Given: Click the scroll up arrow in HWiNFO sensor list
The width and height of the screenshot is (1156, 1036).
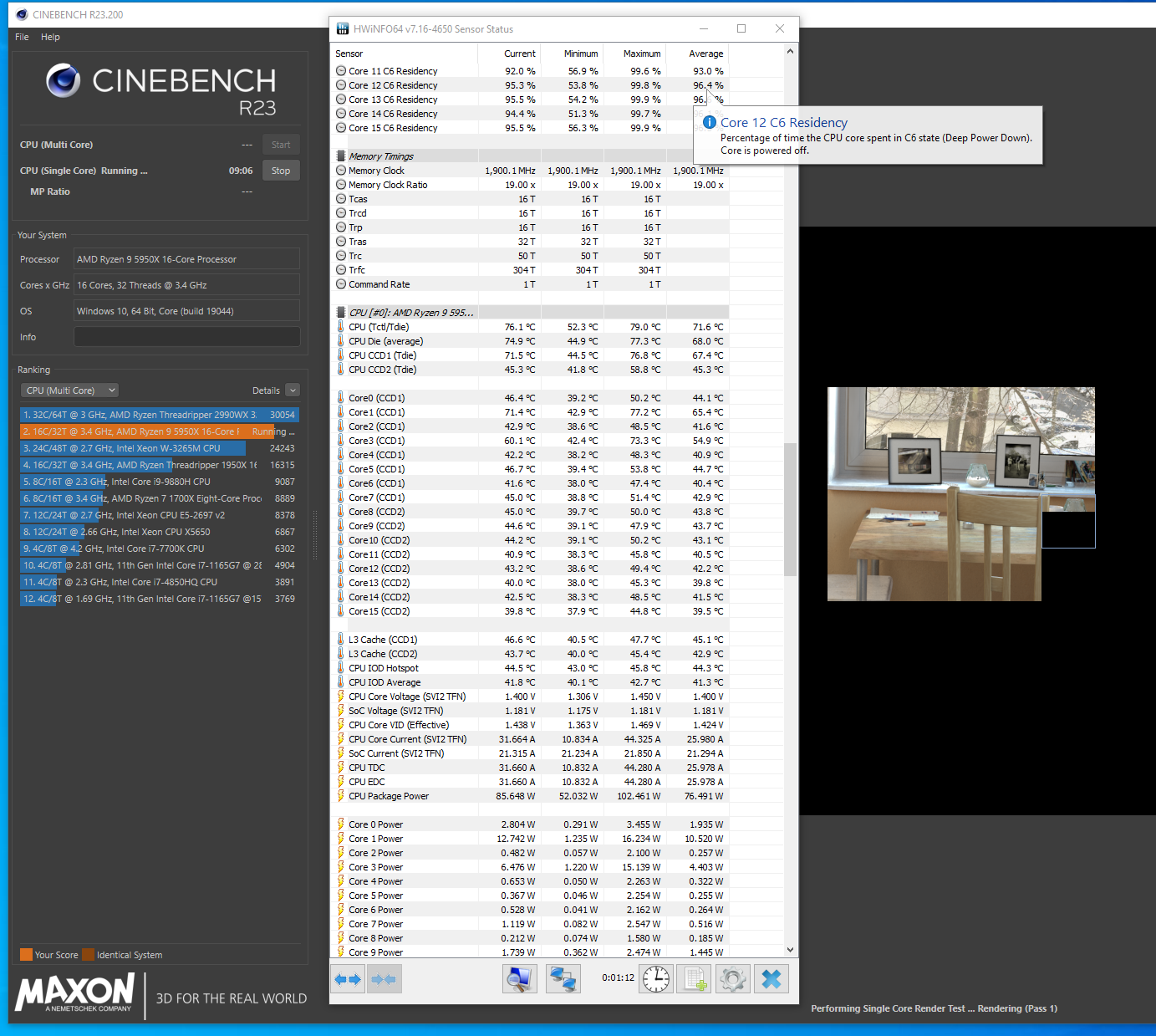Looking at the screenshot, I should [x=790, y=52].
